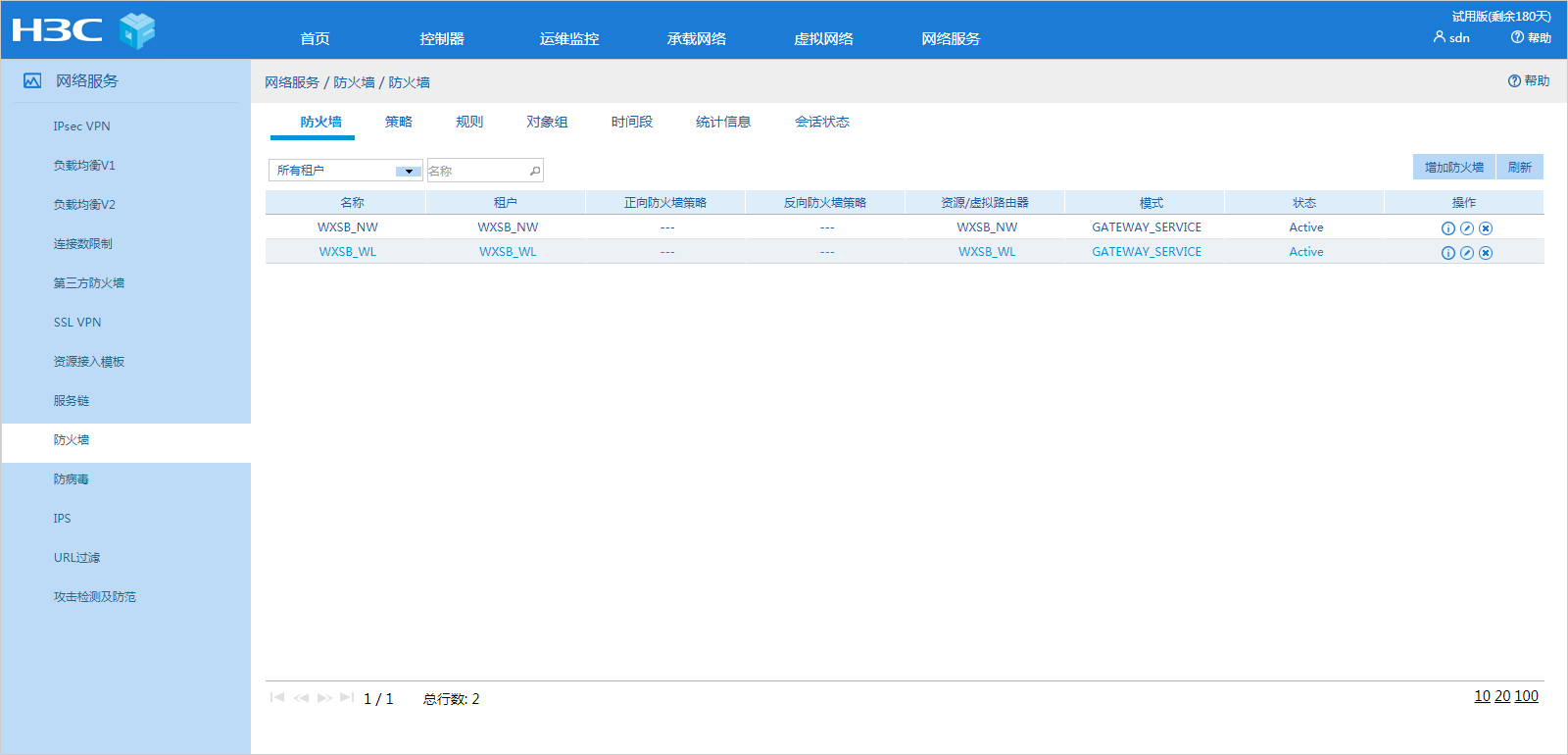Select IPsec VPN in the sidebar
The height and width of the screenshot is (755, 1568).
pyautogui.click(x=81, y=126)
